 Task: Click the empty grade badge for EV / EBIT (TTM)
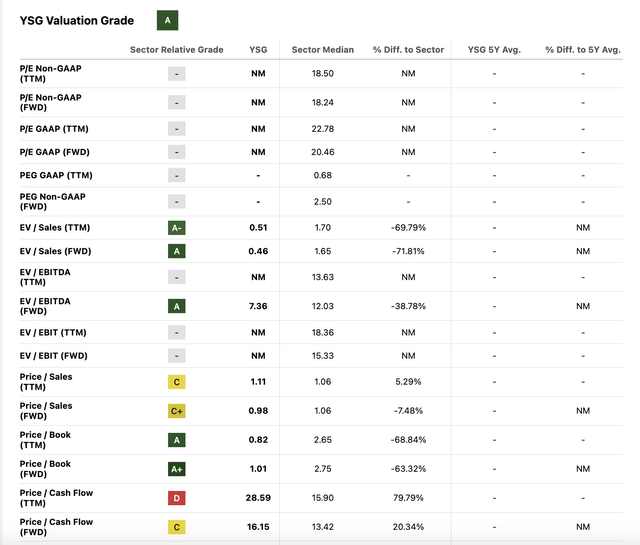(x=177, y=333)
